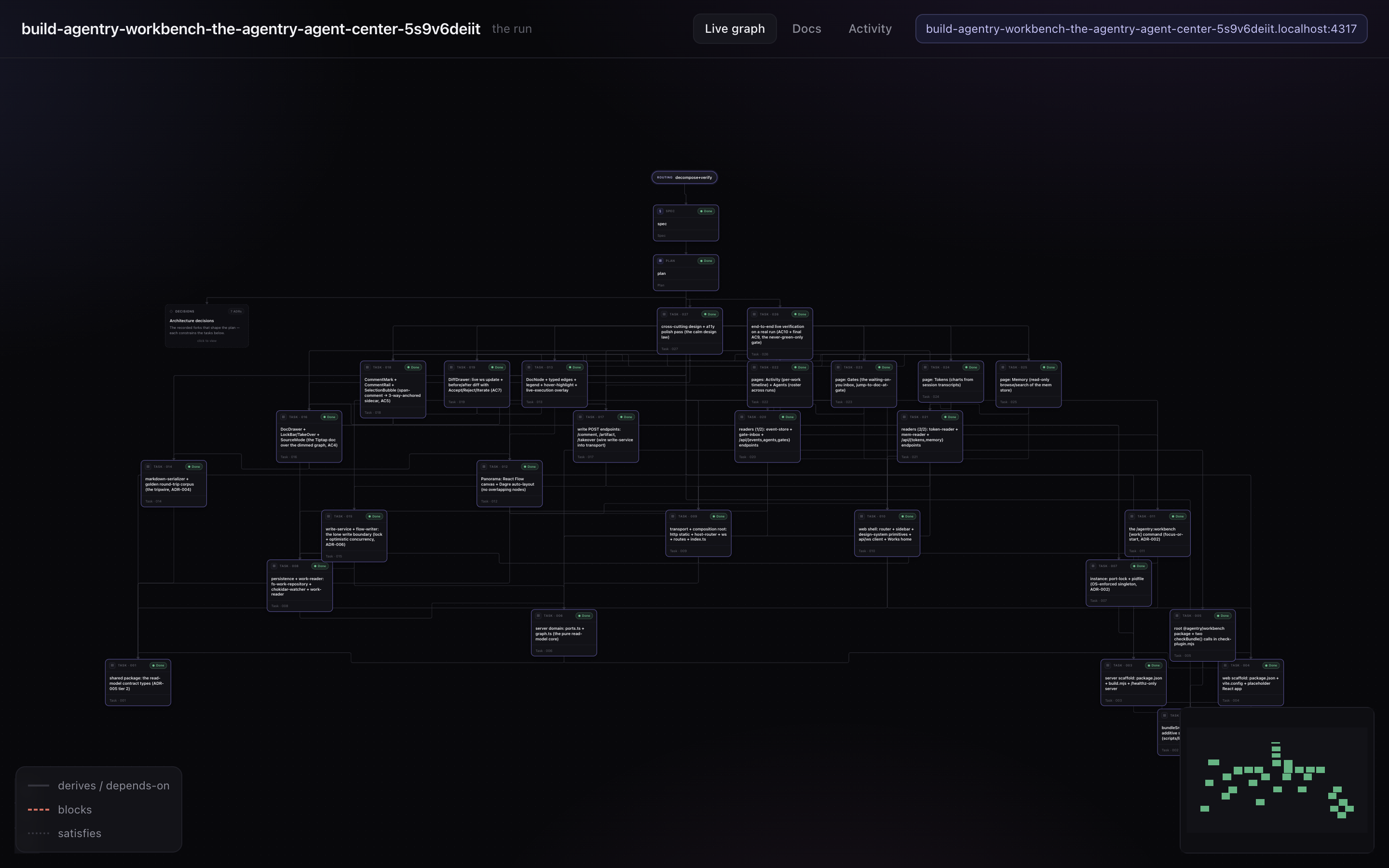The image size is (1389, 868).
Task: Click the 7 ADRs badge
Action: tap(236, 311)
